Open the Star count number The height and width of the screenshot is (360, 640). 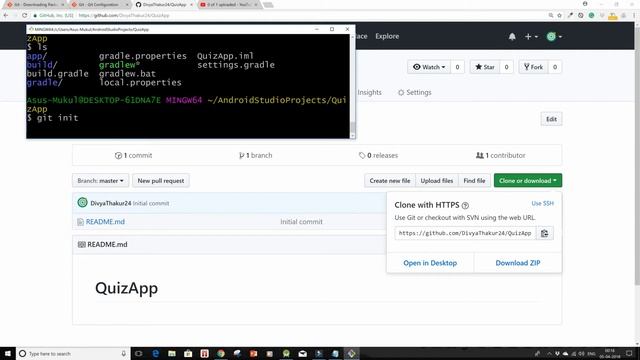coord(506,67)
